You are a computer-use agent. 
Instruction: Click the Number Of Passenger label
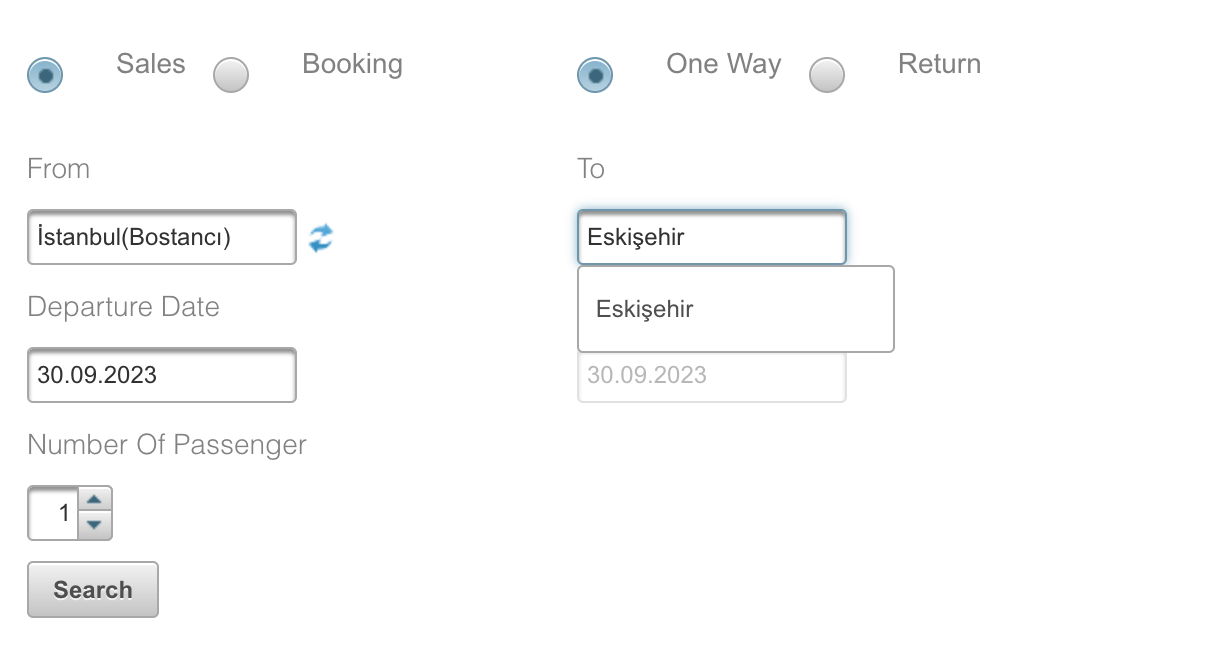(x=167, y=445)
